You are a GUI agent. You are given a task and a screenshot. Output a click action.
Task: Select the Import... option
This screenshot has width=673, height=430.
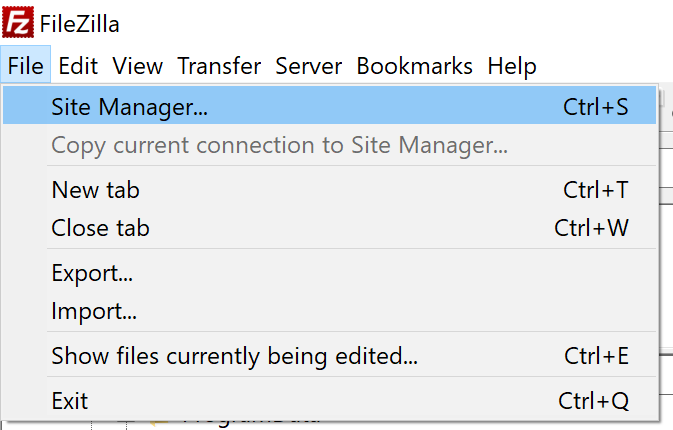329,310
